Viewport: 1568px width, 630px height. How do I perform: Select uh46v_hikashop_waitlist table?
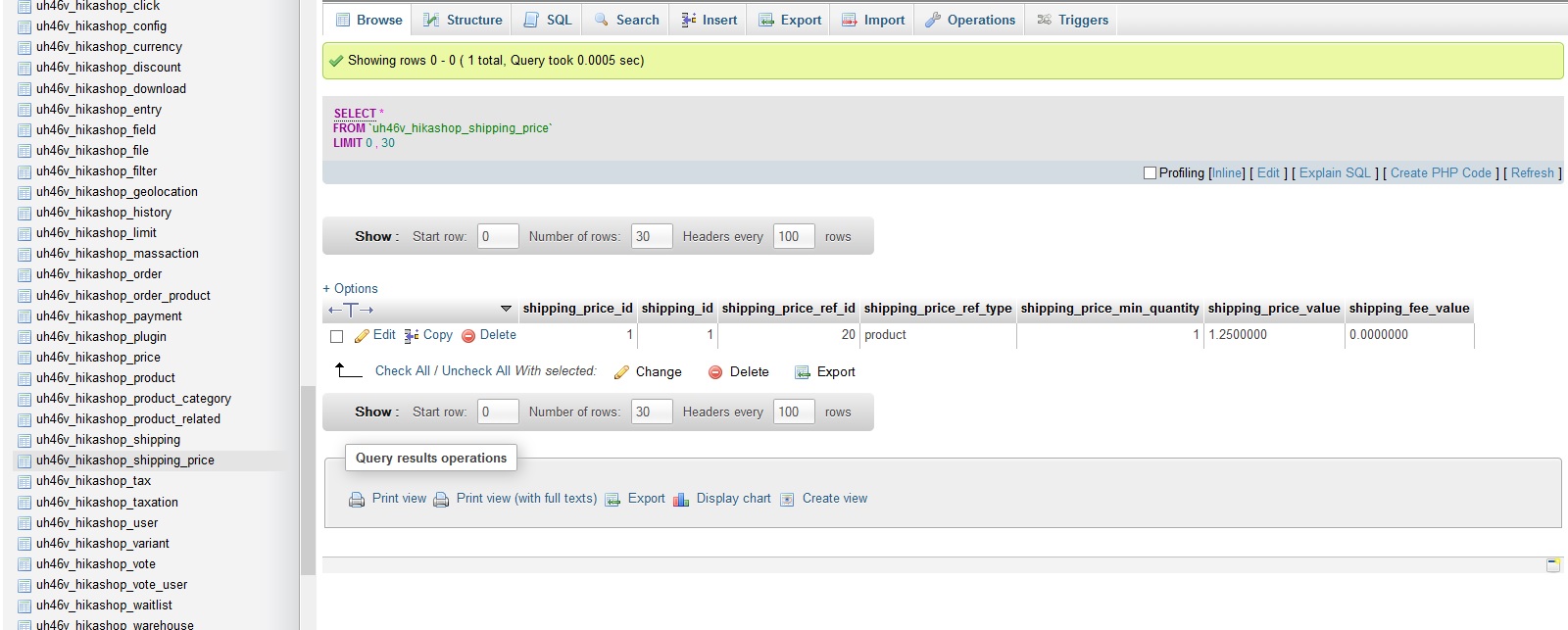(x=104, y=606)
